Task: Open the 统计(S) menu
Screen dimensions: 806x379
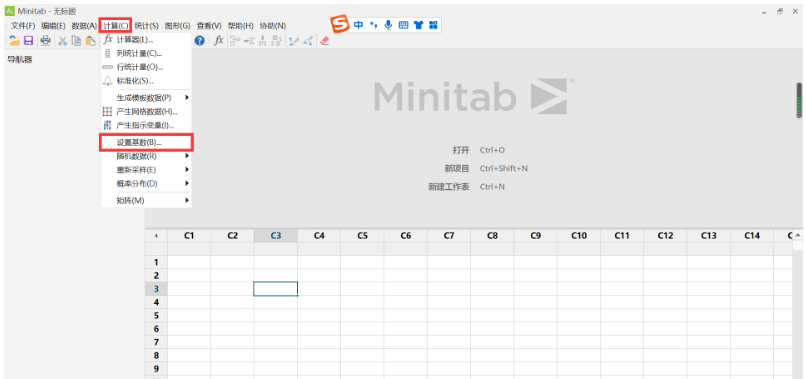Action: click(x=146, y=26)
